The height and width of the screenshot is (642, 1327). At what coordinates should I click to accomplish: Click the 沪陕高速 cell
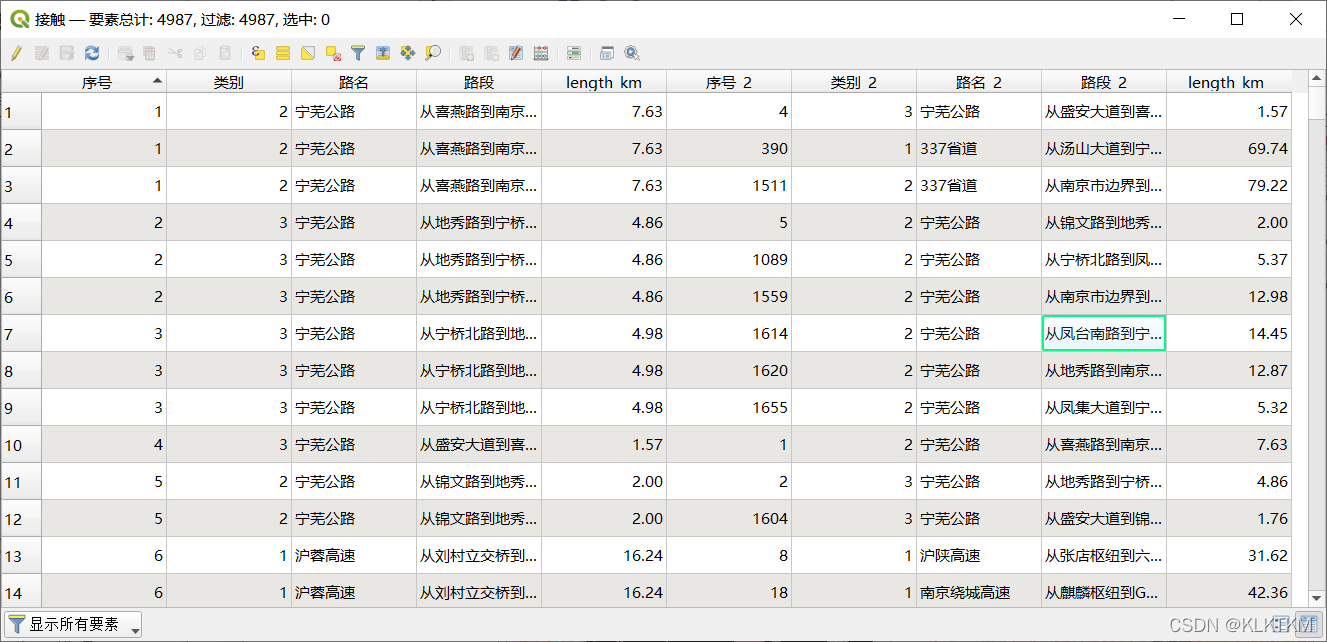[x=979, y=555]
